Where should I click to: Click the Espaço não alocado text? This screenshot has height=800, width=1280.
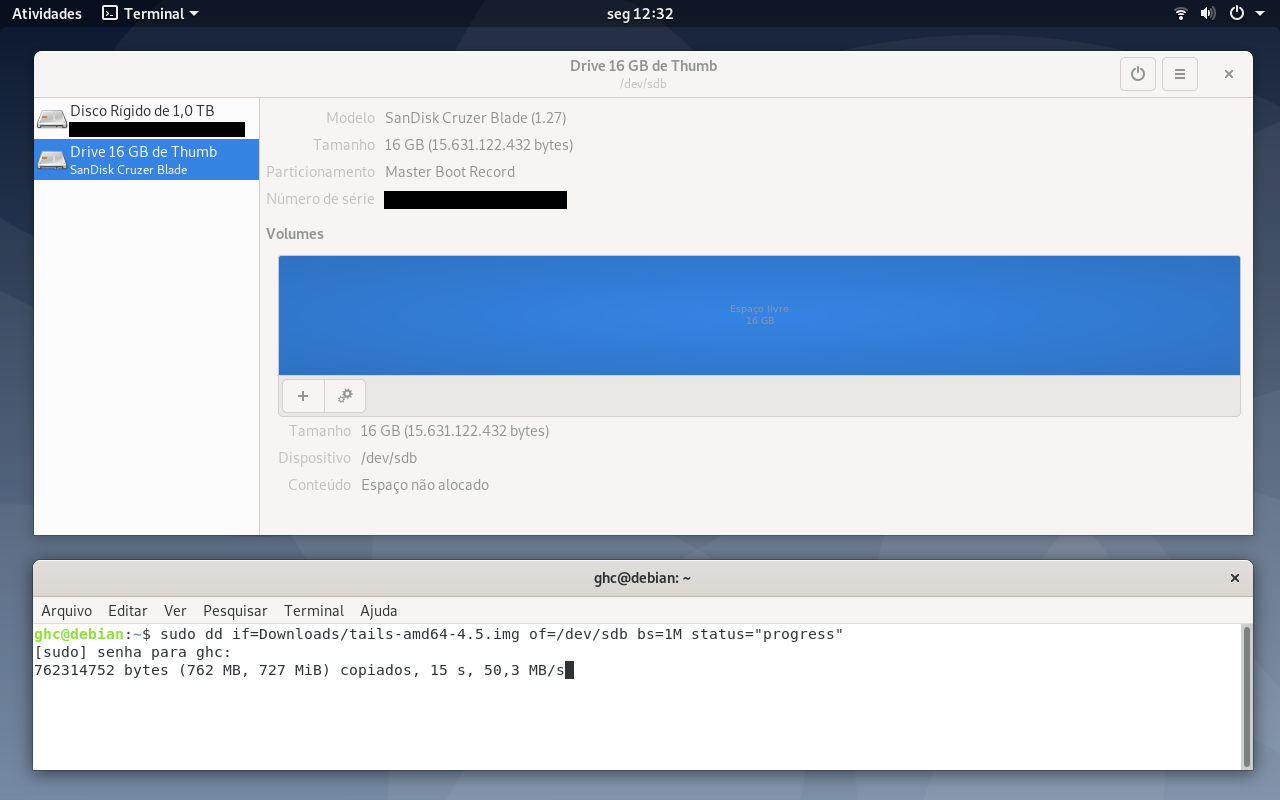click(425, 485)
